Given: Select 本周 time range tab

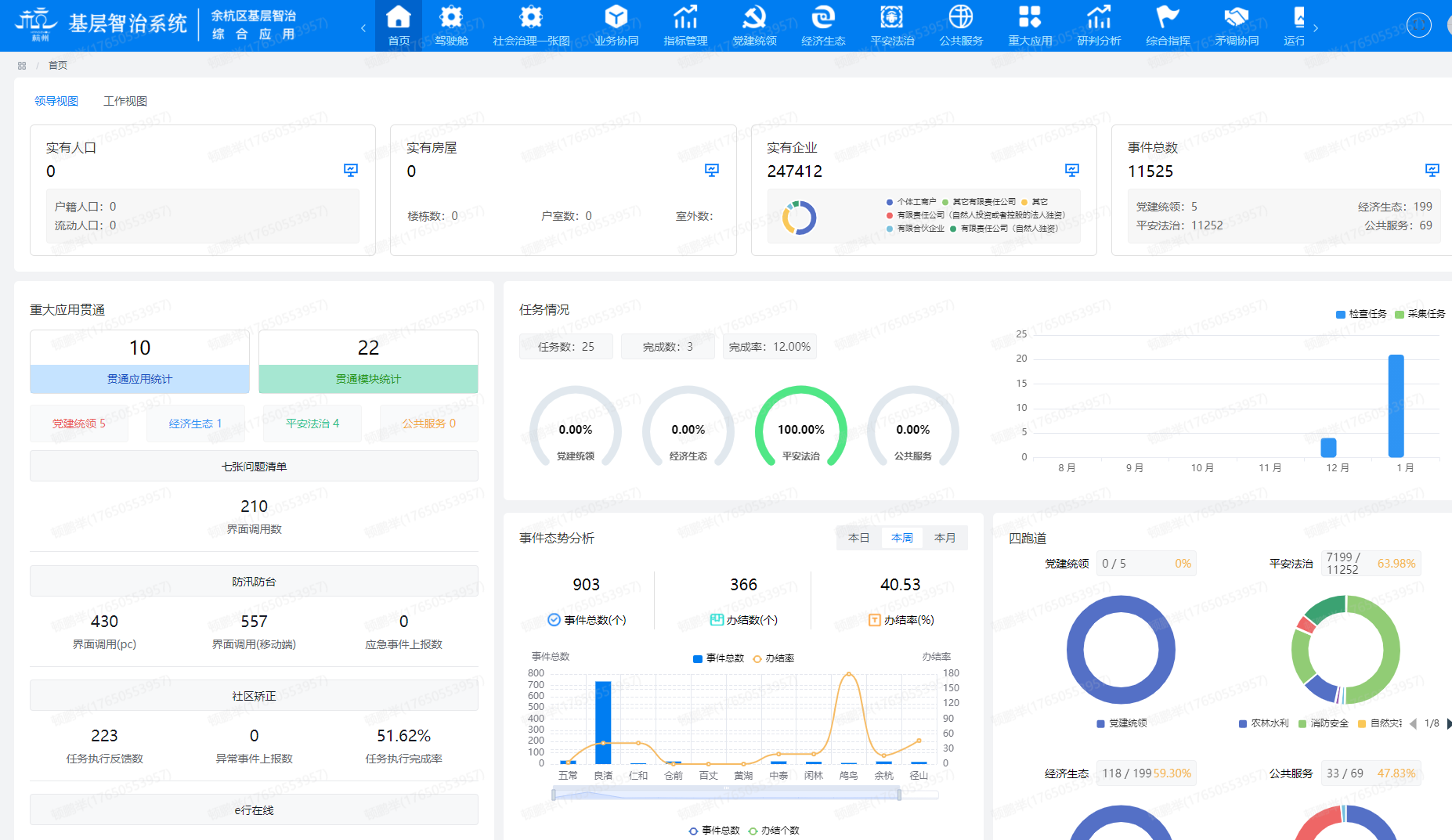Looking at the screenshot, I should tap(902, 538).
